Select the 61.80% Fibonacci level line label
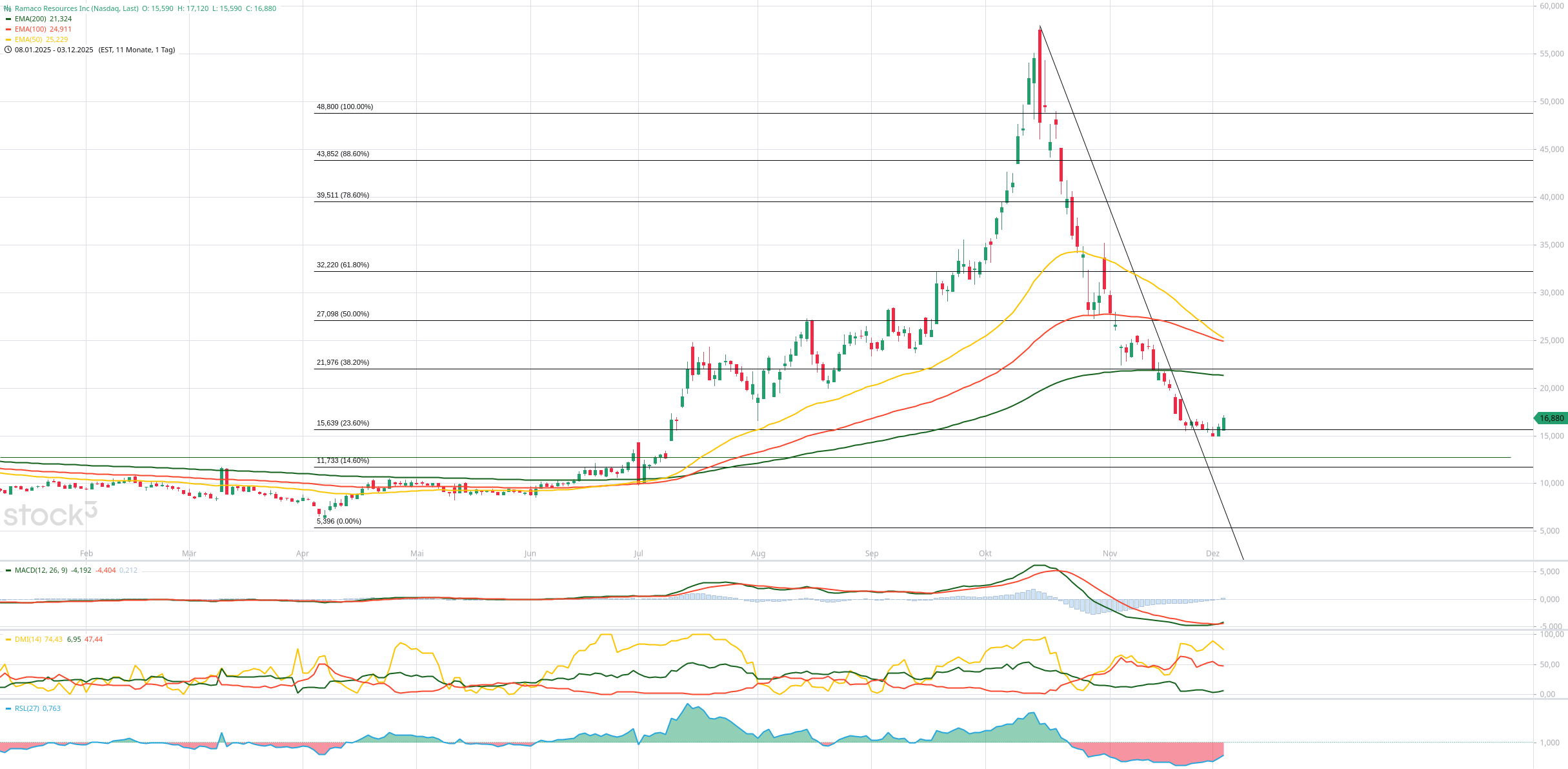 (x=343, y=265)
